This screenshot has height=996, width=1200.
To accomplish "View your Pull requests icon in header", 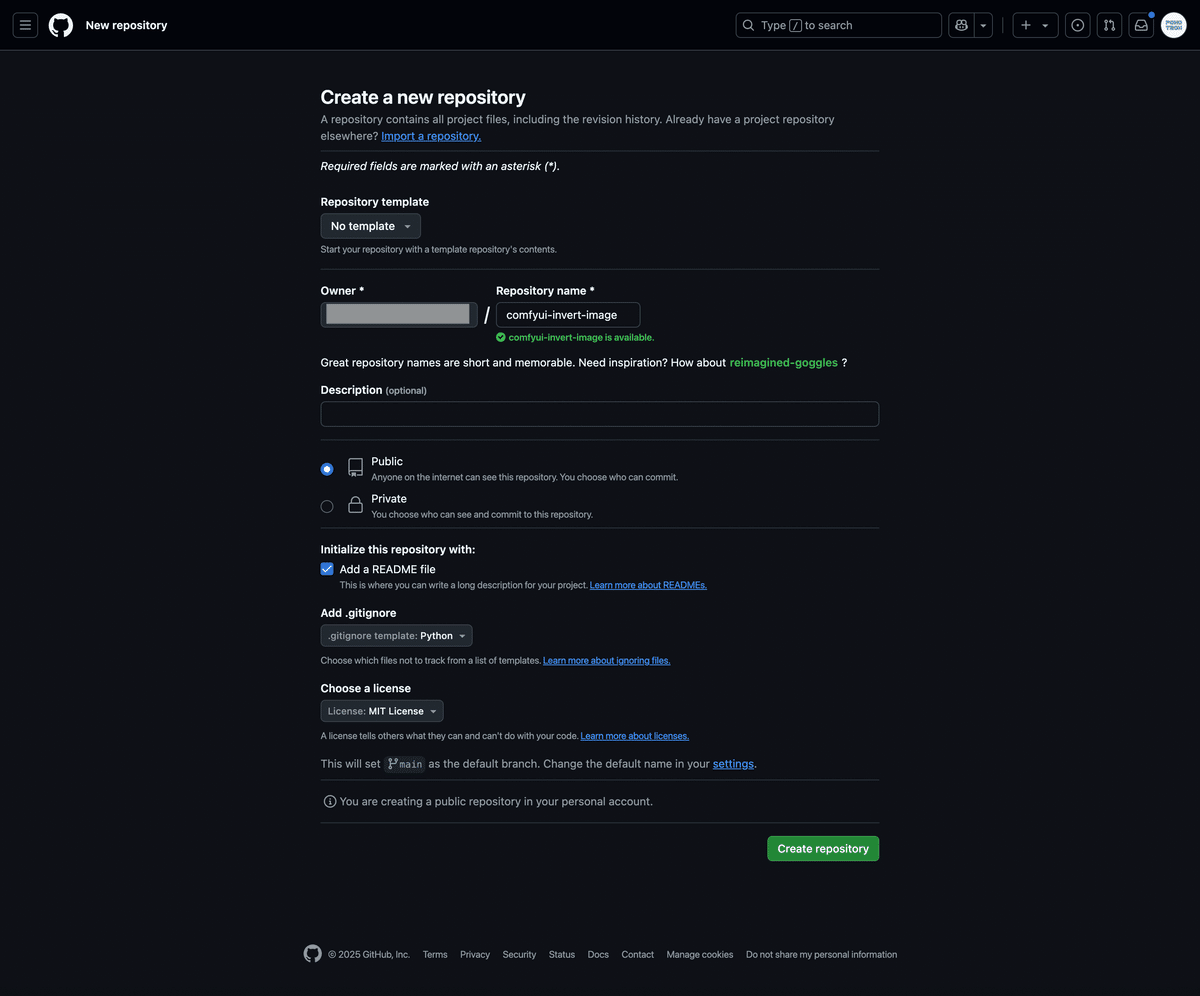I will click(x=1109, y=25).
